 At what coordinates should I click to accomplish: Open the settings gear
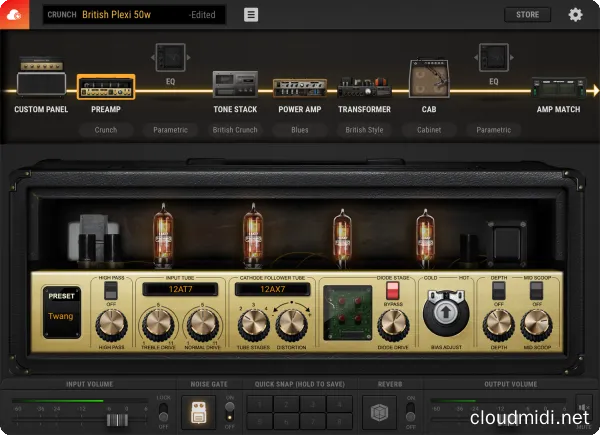[x=575, y=15]
